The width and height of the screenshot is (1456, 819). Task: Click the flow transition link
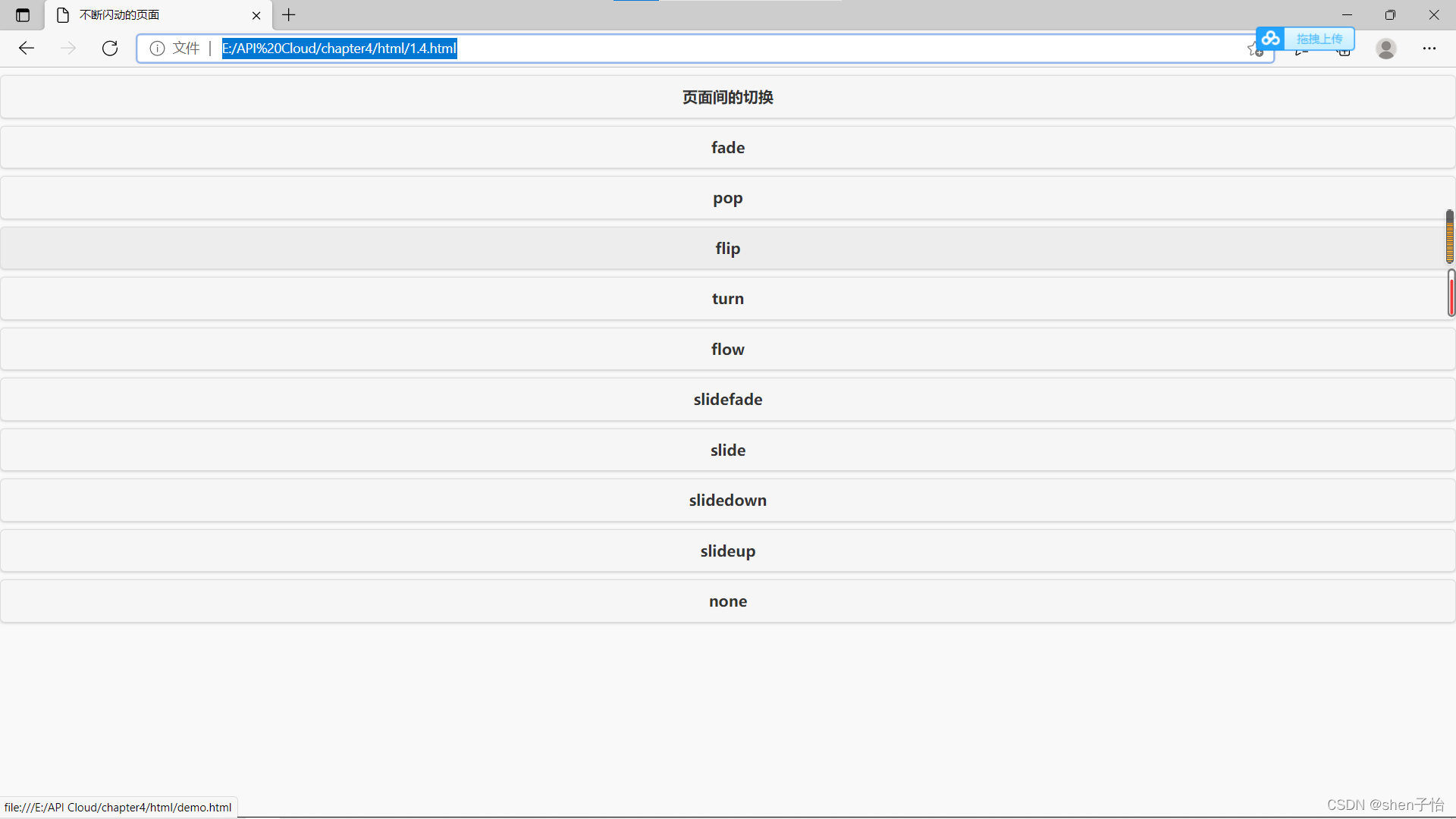tap(728, 350)
